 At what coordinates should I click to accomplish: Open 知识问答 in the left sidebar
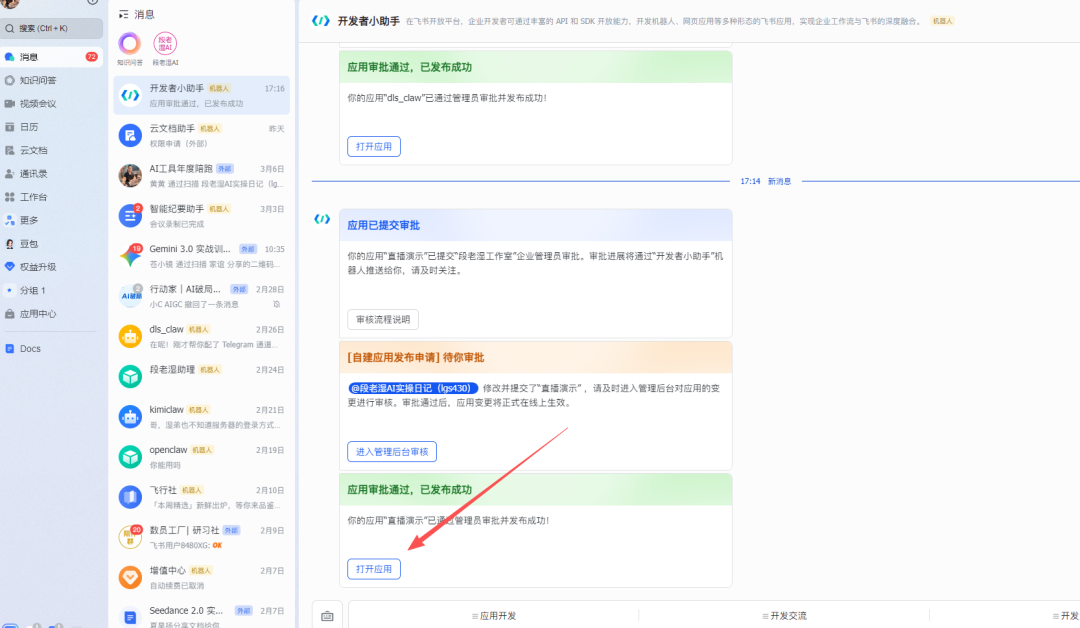(x=52, y=80)
